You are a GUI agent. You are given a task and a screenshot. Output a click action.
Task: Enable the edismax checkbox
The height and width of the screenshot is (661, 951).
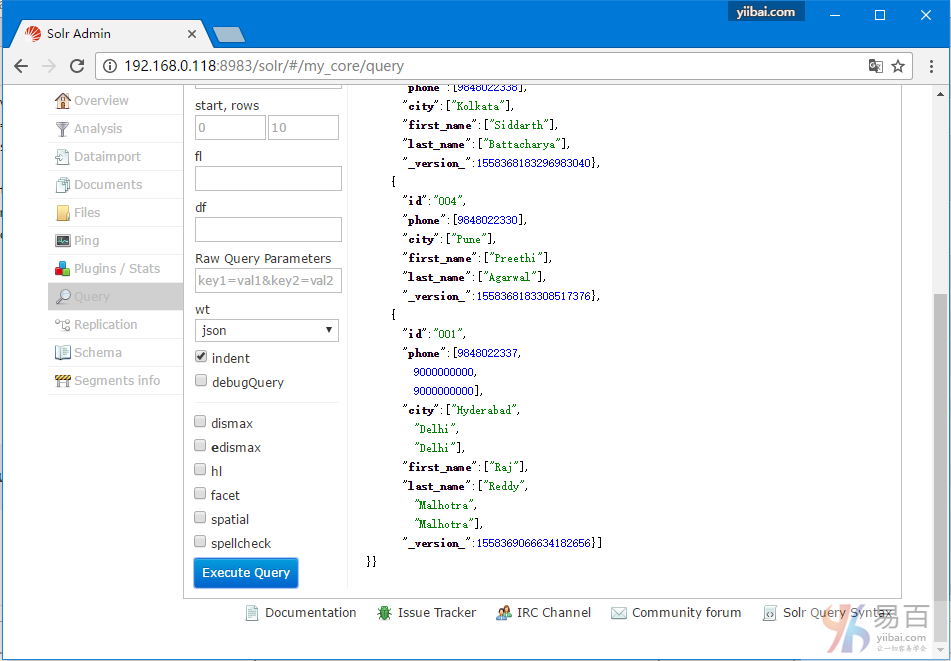(200, 446)
